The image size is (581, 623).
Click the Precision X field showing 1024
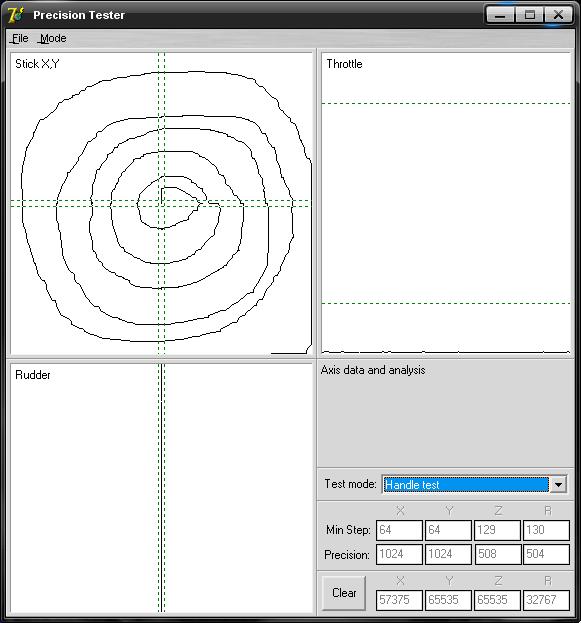(x=399, y=554)
